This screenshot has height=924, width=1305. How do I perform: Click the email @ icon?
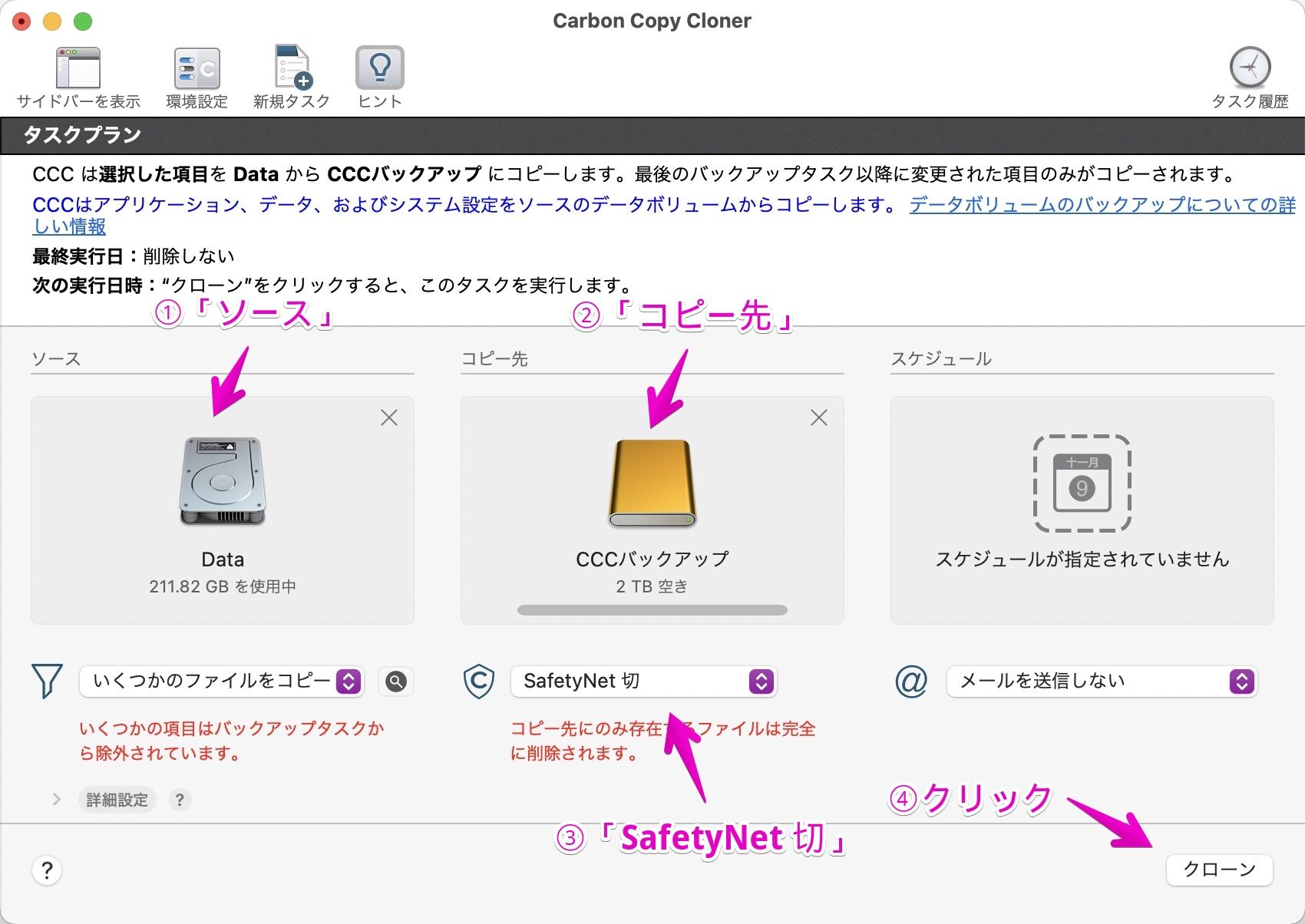(x=911, y=681)
